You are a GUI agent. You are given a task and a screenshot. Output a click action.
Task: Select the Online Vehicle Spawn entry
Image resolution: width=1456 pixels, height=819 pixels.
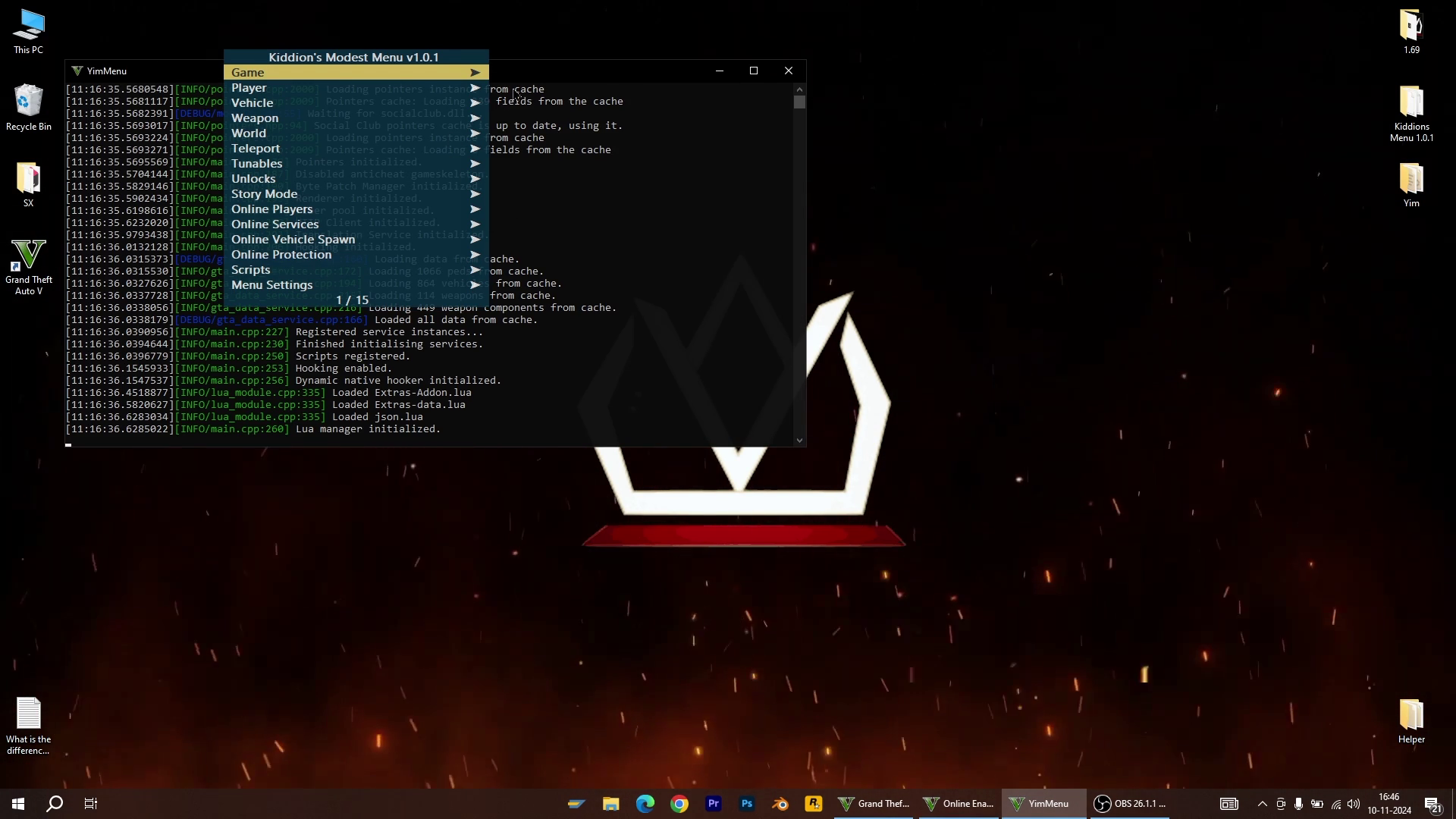pyautogui.click(x=293, y=240)
